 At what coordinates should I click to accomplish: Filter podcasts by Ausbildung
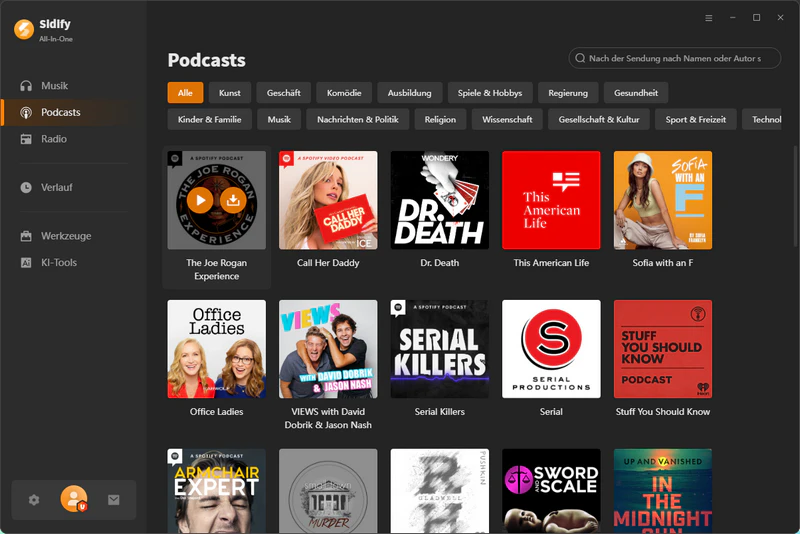click(410, 93)
